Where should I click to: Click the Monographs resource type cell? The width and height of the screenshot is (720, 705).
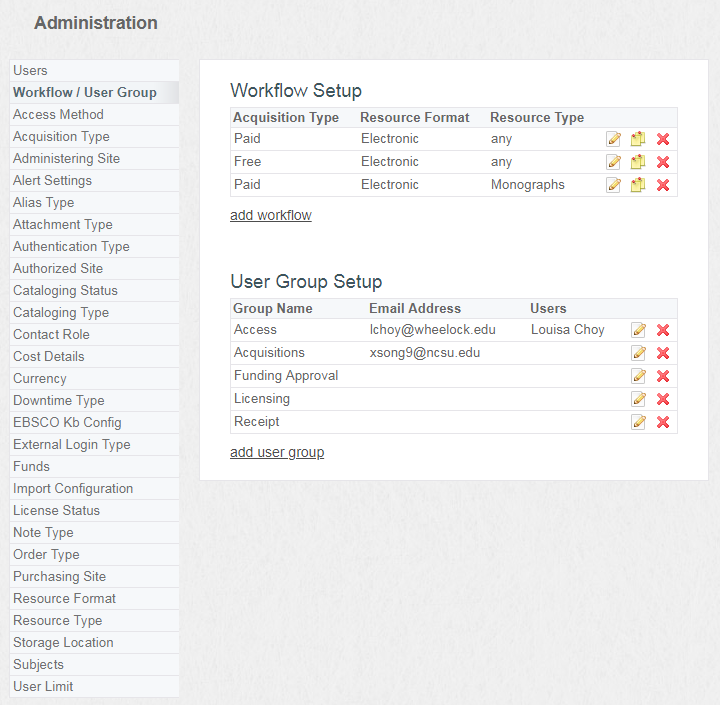coord(528,185)
